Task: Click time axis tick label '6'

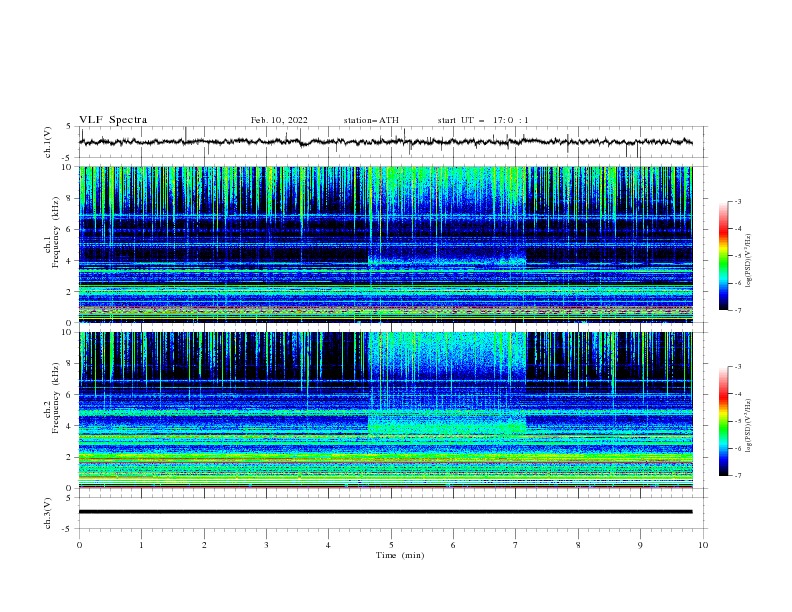Action: pos(453,545)
